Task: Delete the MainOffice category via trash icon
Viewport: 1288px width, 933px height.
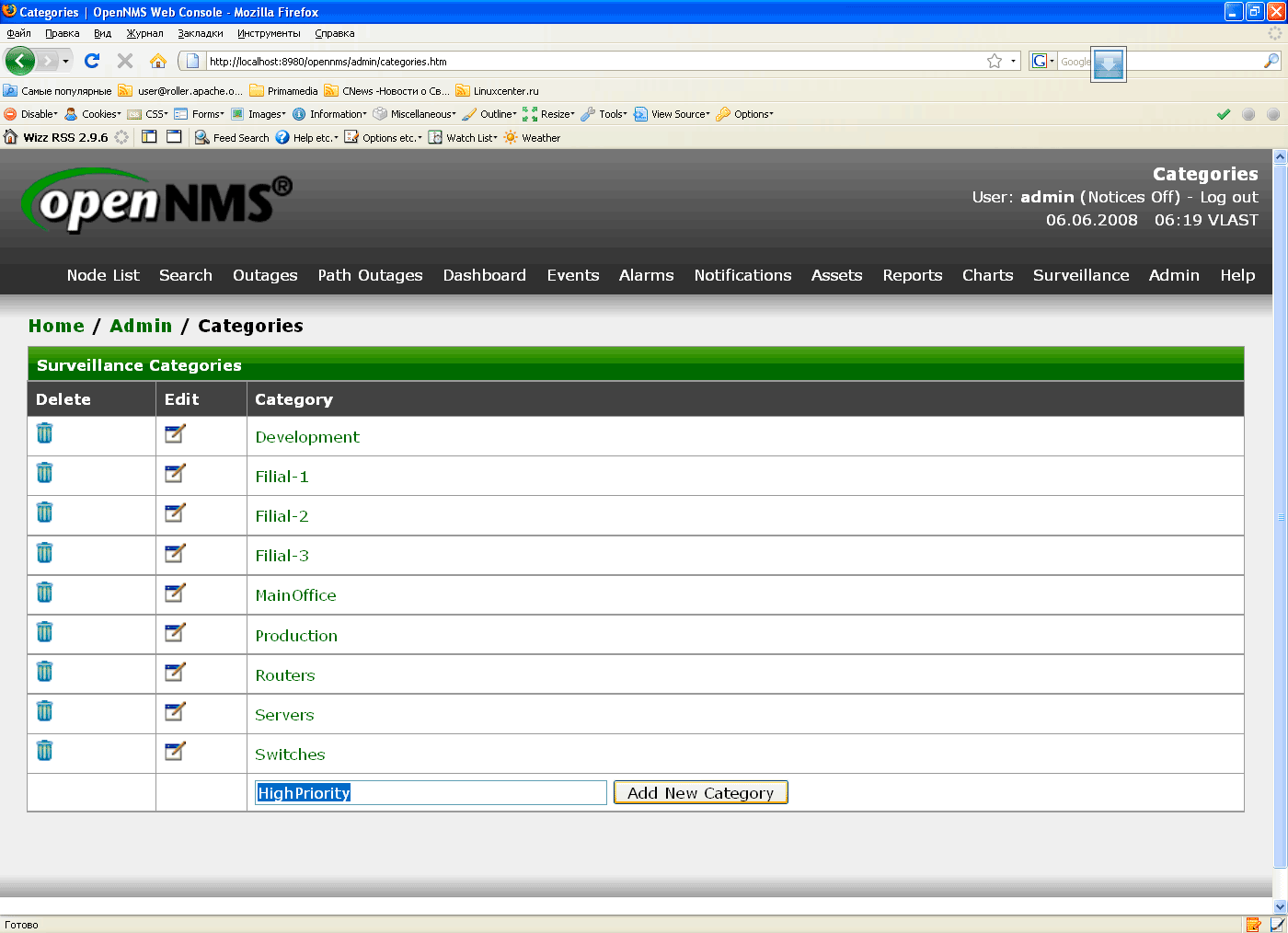Action: coord(44,593)
